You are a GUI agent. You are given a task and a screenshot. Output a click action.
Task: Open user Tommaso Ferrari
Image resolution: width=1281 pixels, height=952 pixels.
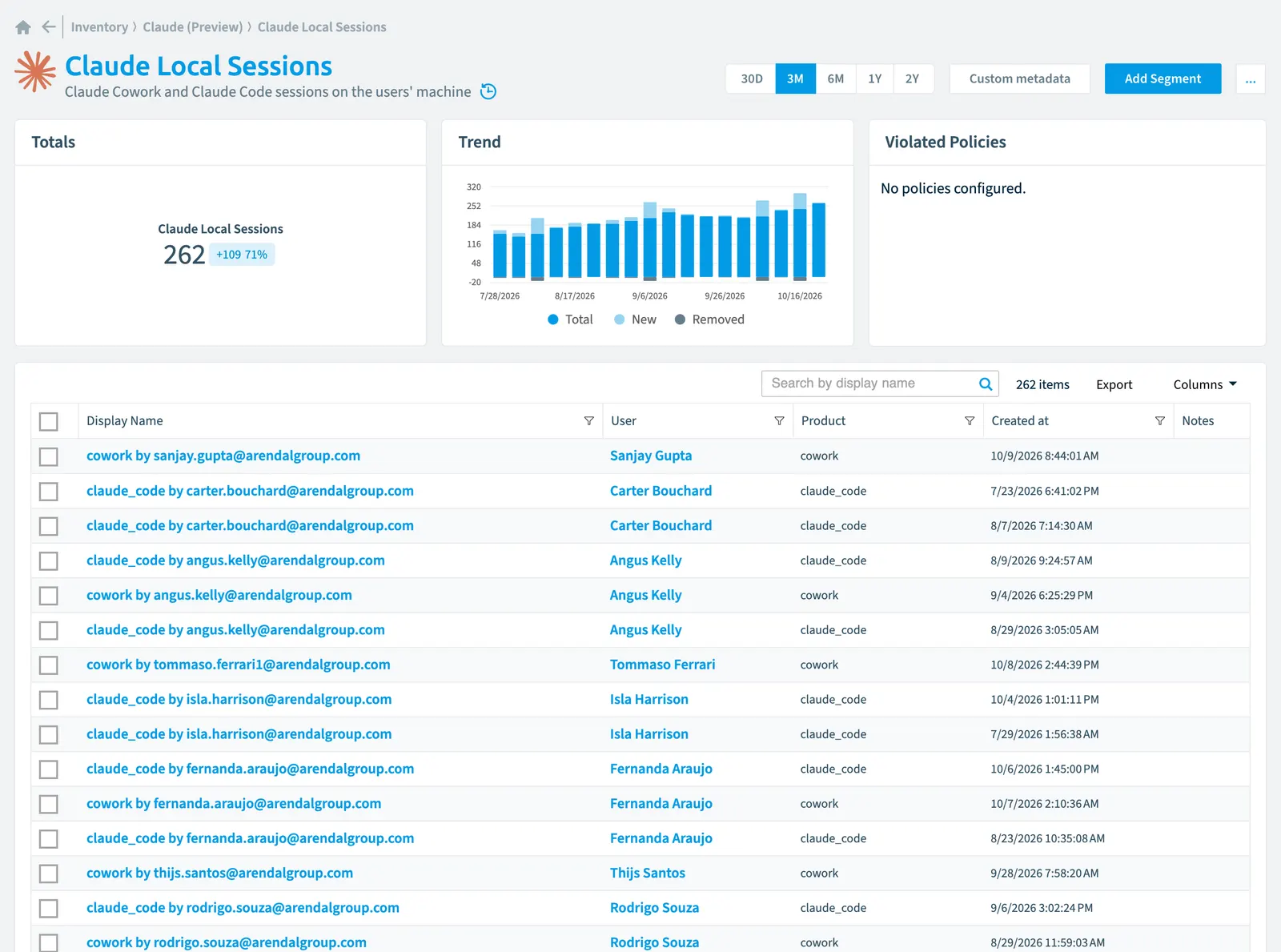tap(663, 665)
